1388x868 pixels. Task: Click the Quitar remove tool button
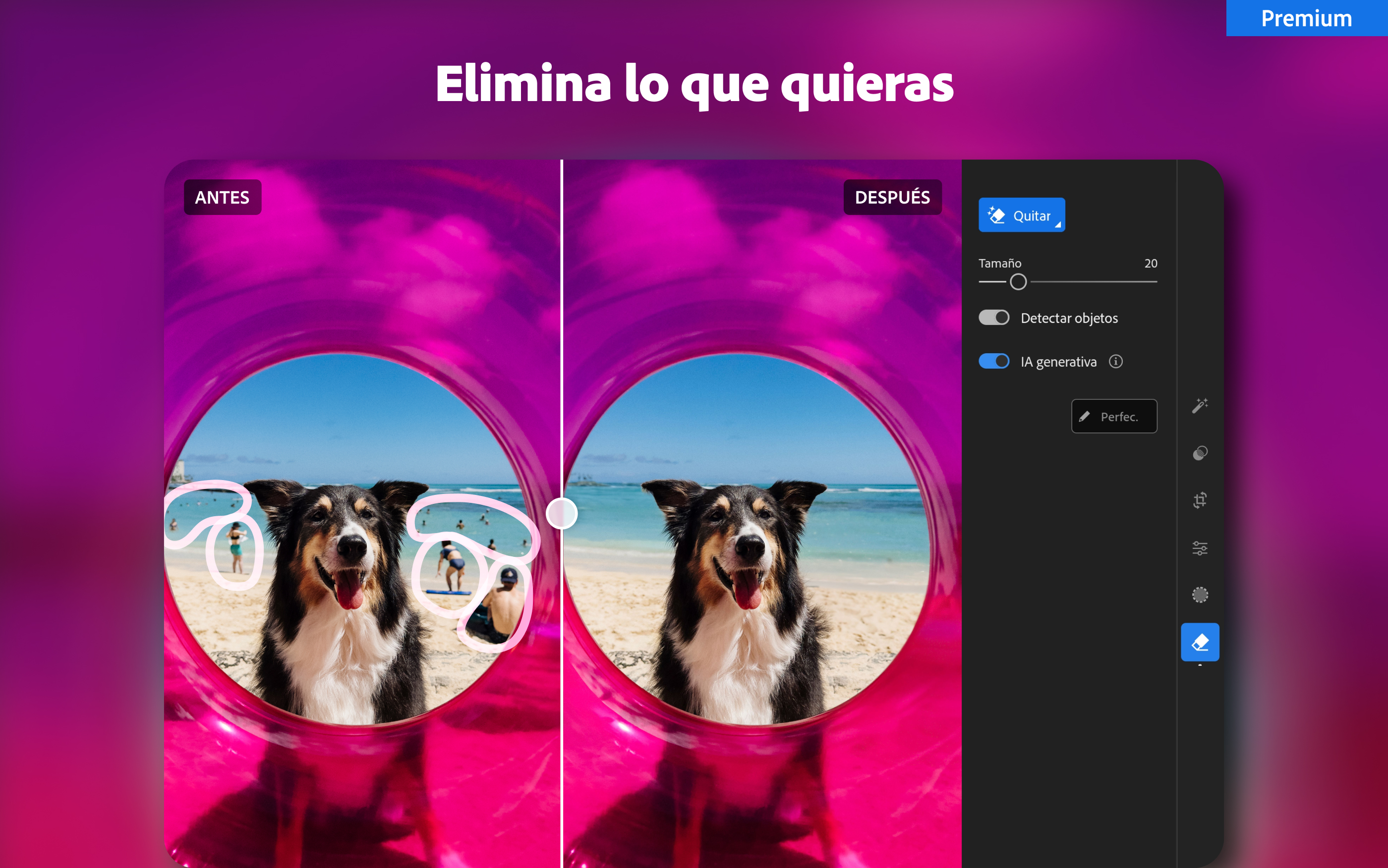click(x=1022, y=215)
